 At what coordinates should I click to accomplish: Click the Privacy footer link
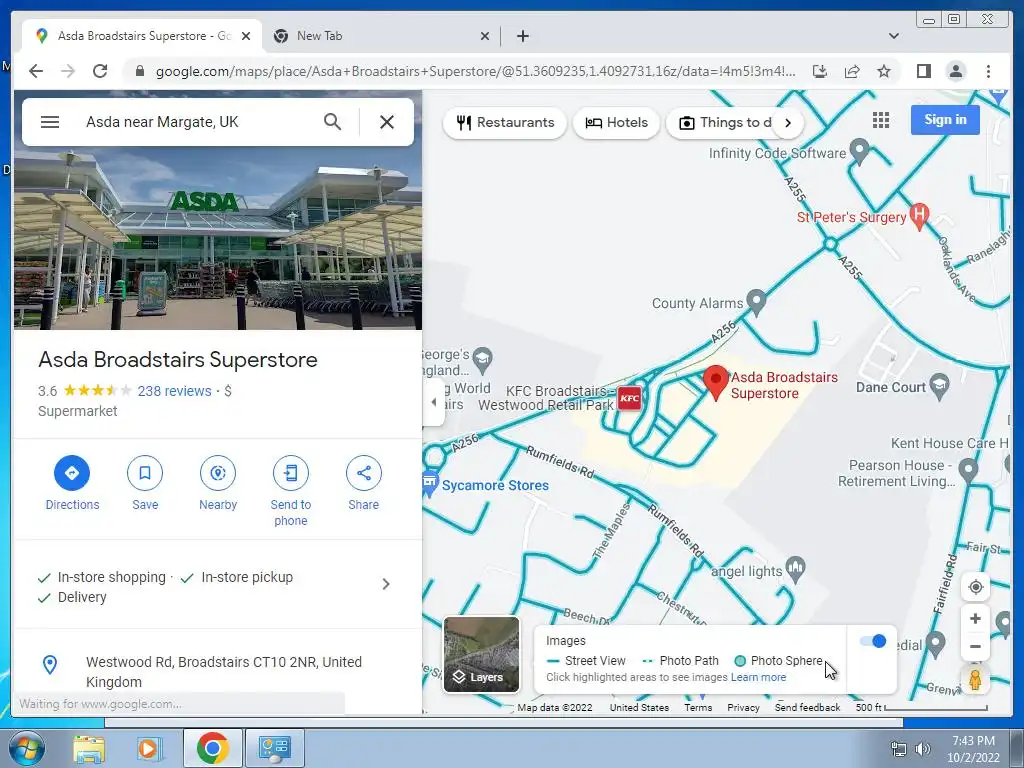pos(743,707)
